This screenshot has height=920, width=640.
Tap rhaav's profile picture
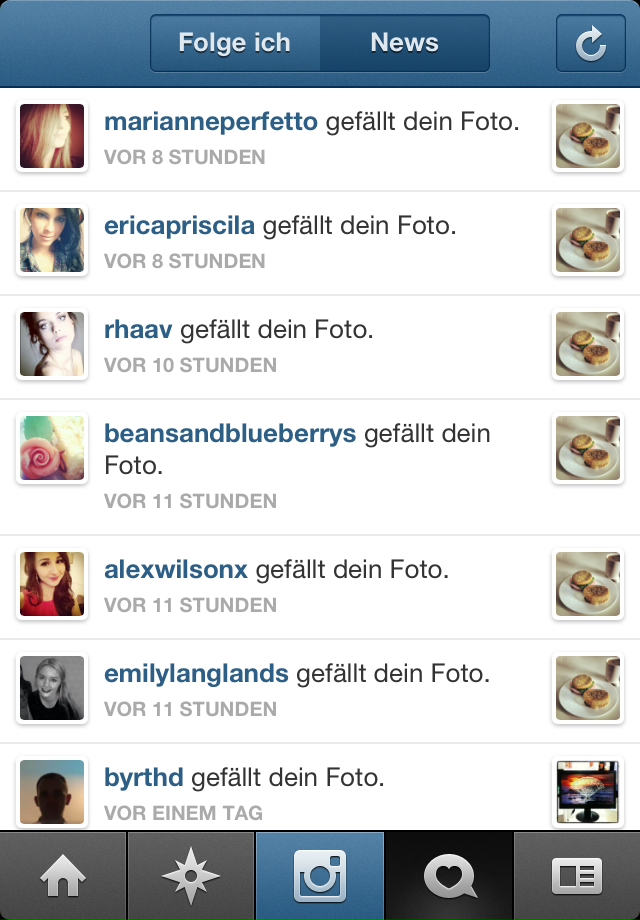[x=52, y=344]
